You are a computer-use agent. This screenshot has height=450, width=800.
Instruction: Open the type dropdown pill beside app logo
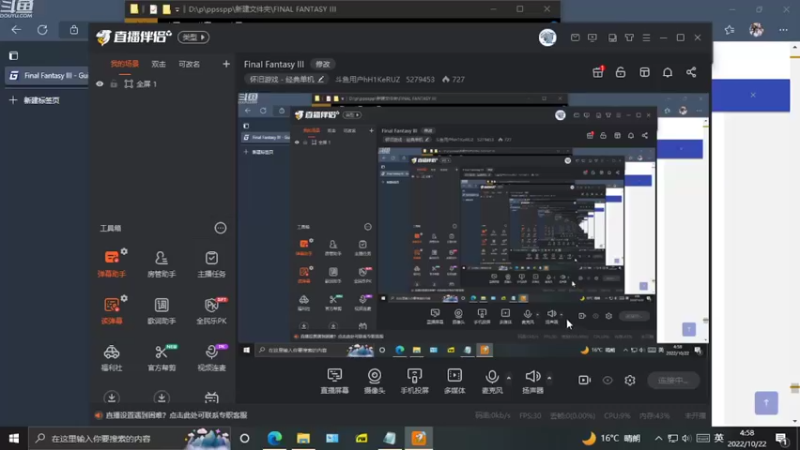coord(193,37)
